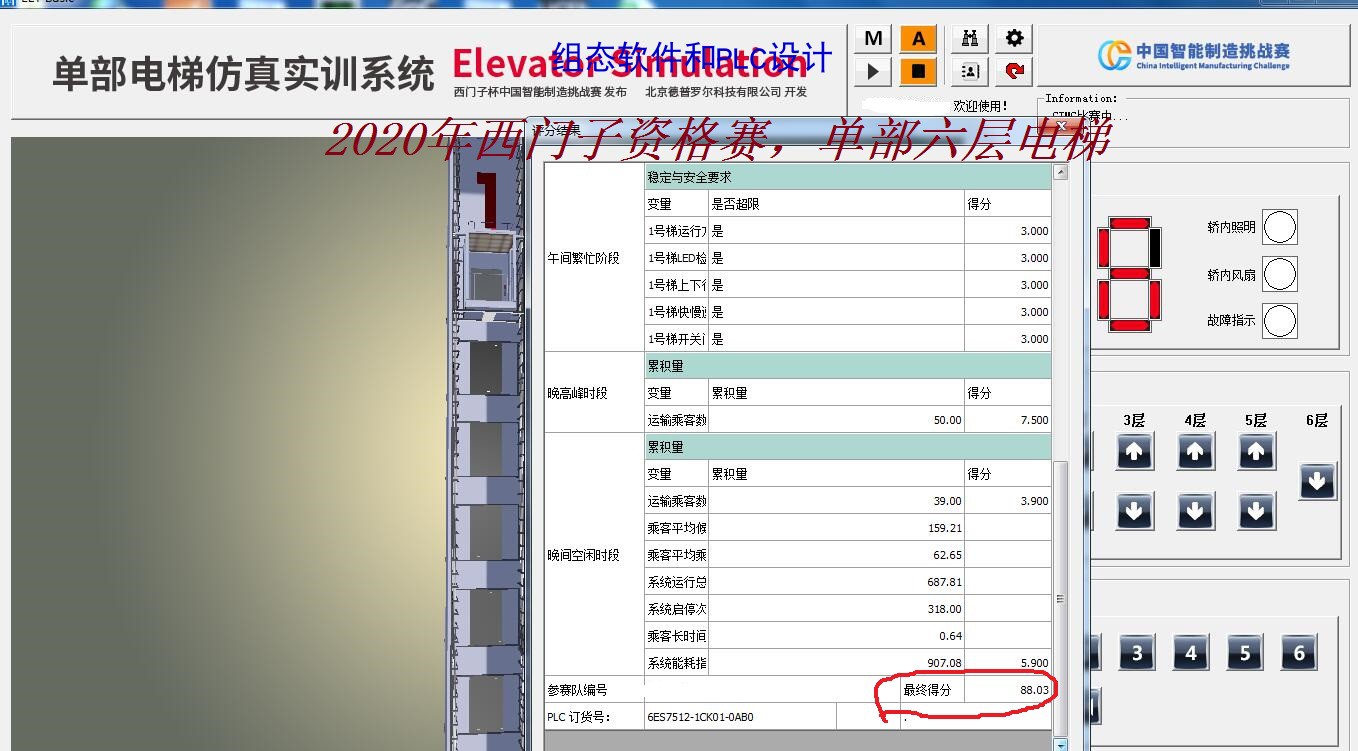Switch to manual mode with M button
The height and width of the screenshot is (751, 1358).
pos(873,39)
